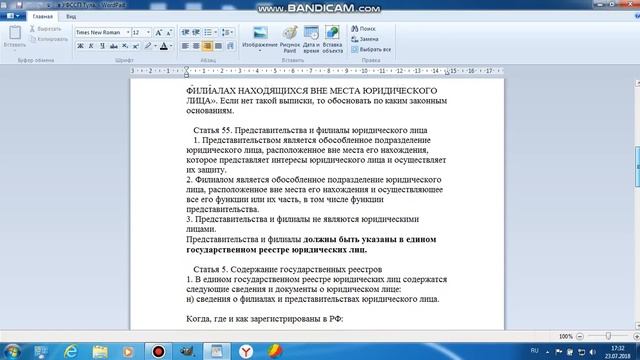Switch to the Главная tab
Image resolution: width=640 pixels, height=360 pixels.
(x=42, y=16)
